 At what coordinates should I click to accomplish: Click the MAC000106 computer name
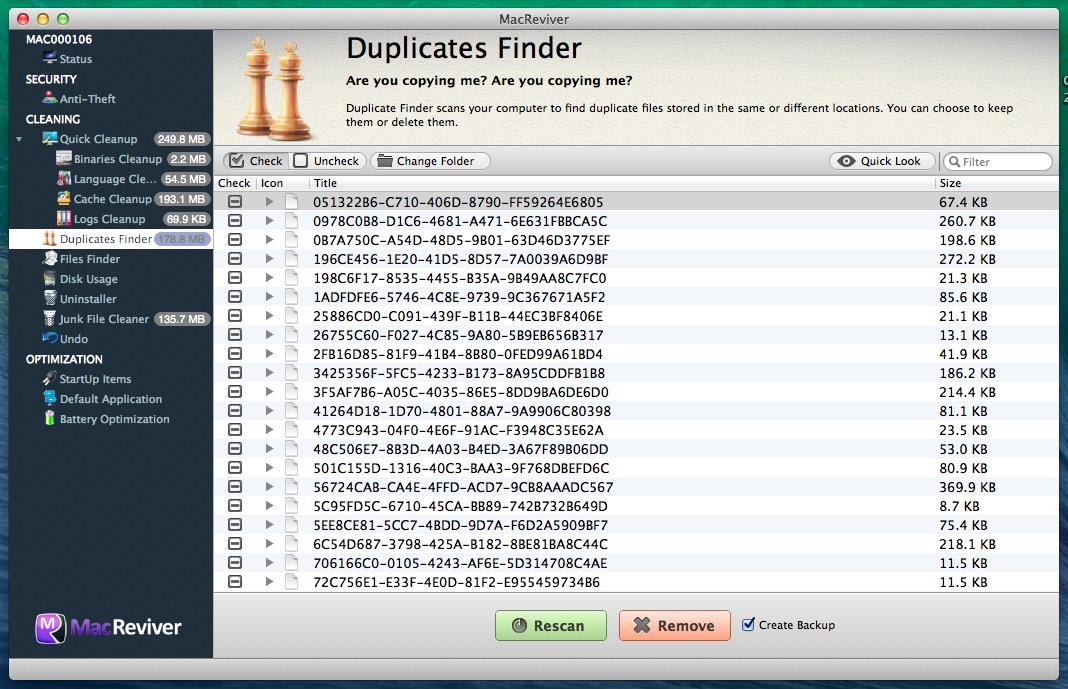click(x=59, y=39)
